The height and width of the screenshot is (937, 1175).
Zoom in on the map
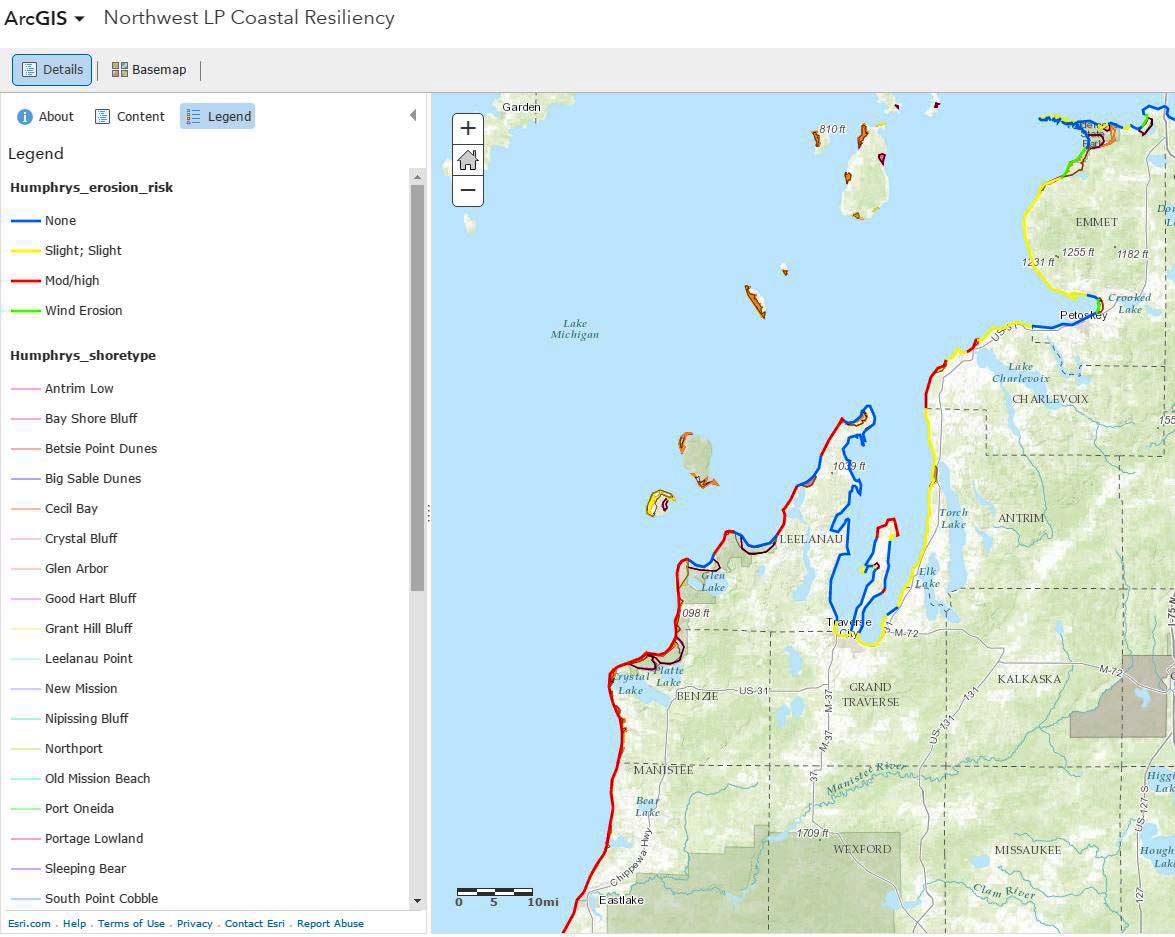point(468,128)
